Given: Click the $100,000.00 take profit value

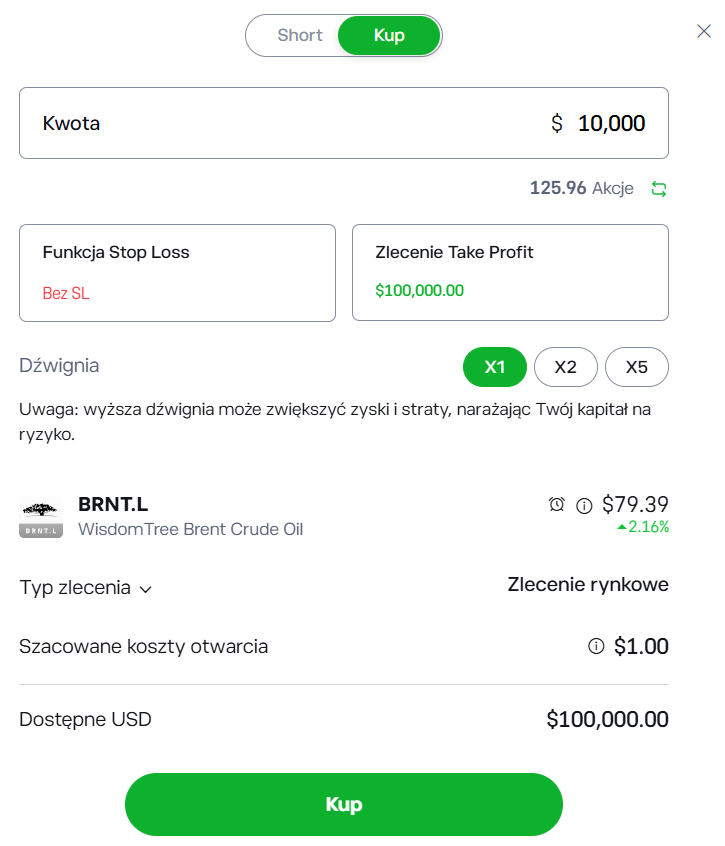Looking at the screenshot, I should pos(419,291).
